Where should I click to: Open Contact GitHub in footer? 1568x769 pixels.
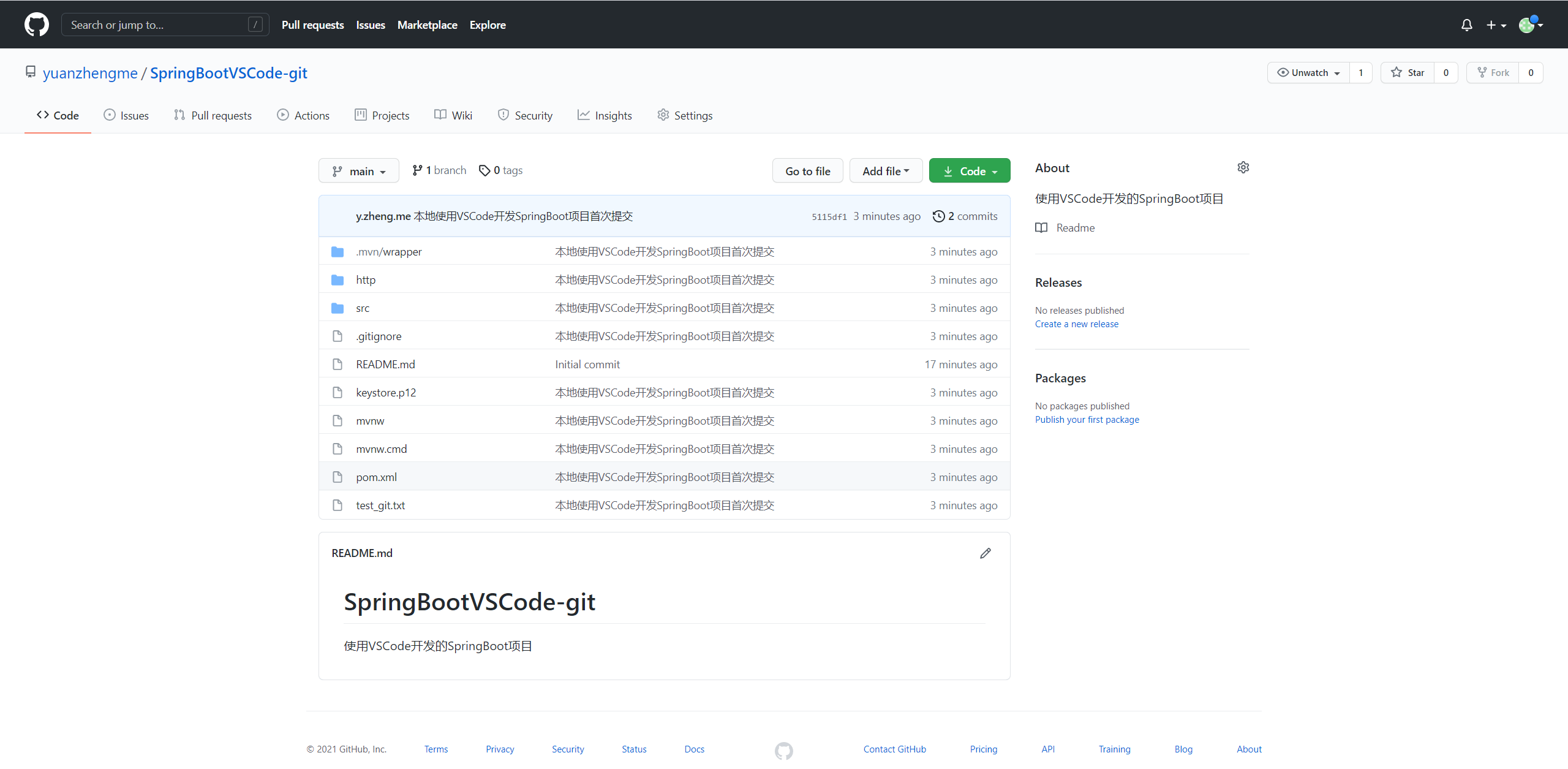pyautogui.click(x=895, y=749)
